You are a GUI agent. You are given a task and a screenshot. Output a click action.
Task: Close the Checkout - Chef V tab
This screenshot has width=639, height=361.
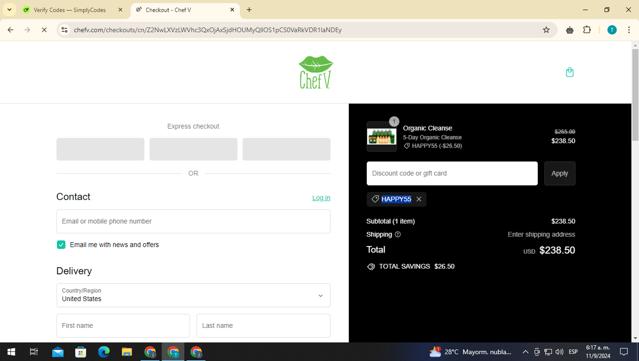point(232,10)
